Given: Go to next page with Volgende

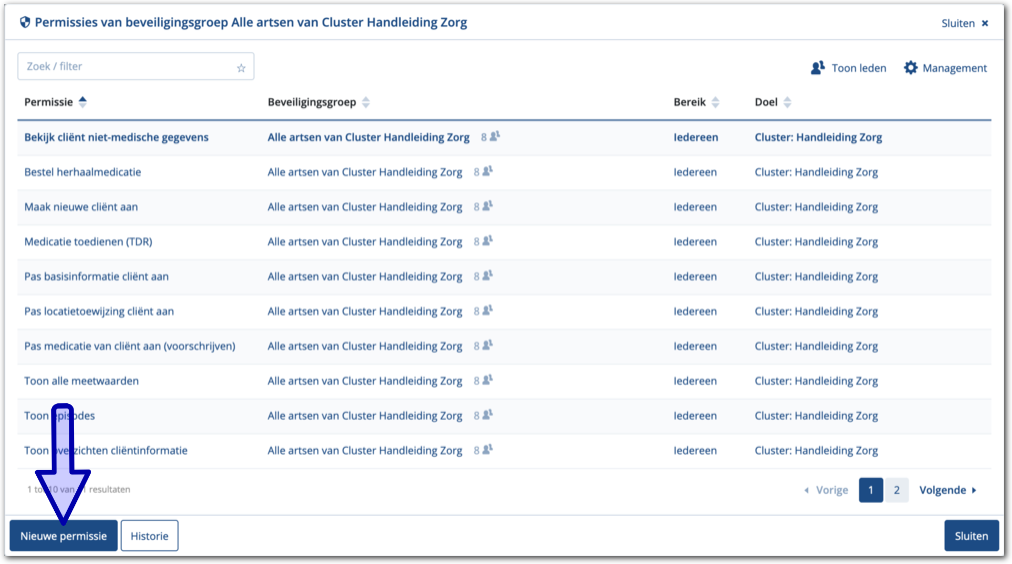Looking at the screenshot, I should pos(948,490).
